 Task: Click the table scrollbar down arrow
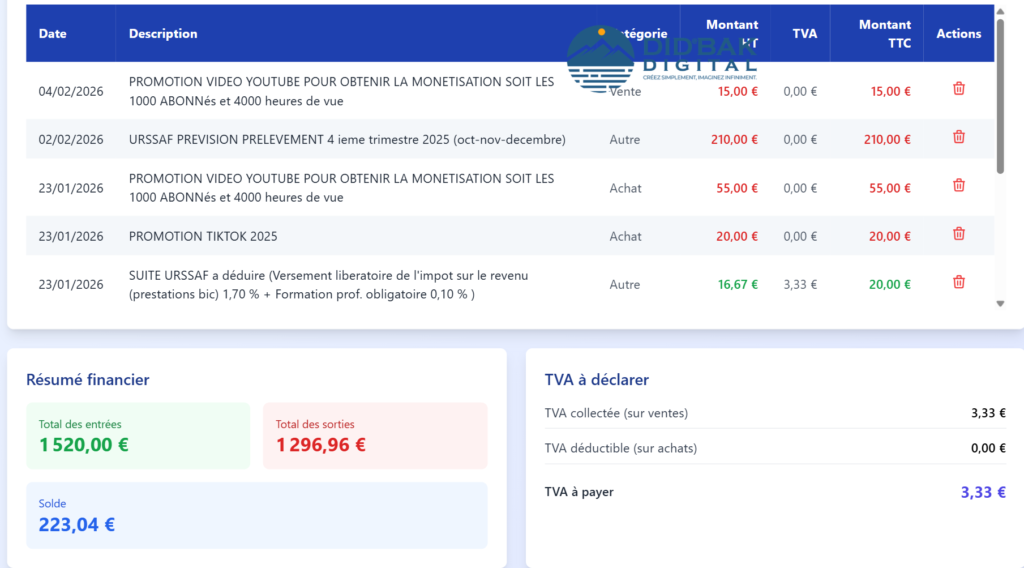pyautogui.click(x=1000, y=304)
